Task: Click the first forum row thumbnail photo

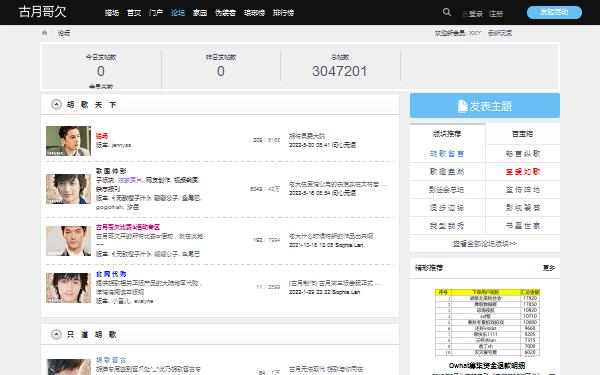Action: point(68,141)
